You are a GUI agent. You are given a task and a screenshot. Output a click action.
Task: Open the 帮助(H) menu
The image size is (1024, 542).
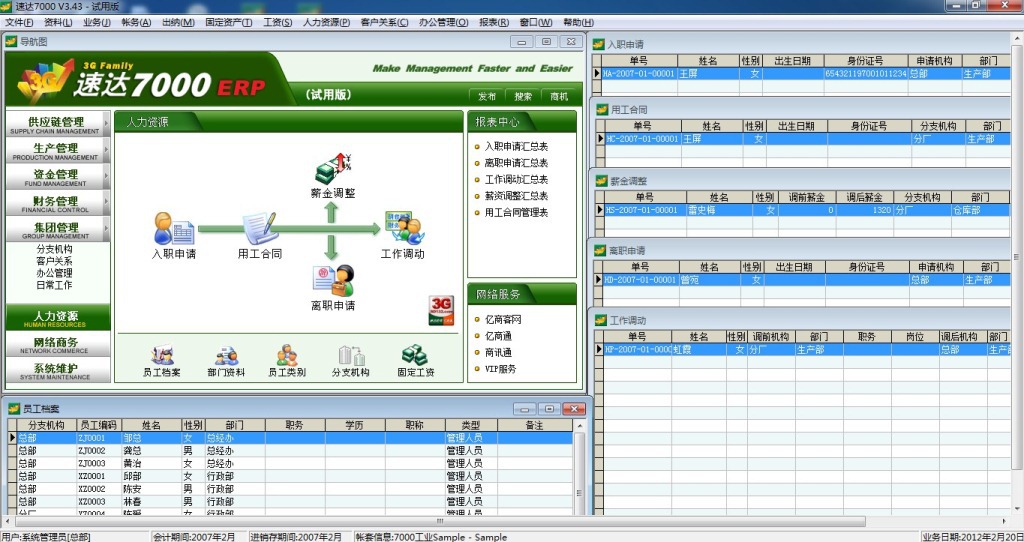(x=579, y=22)
